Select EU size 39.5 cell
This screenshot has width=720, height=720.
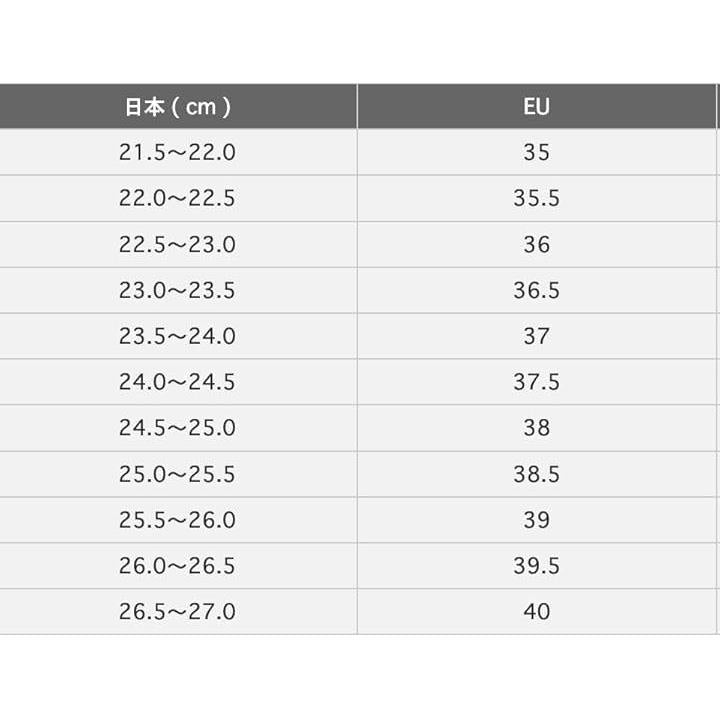point(536,566)
